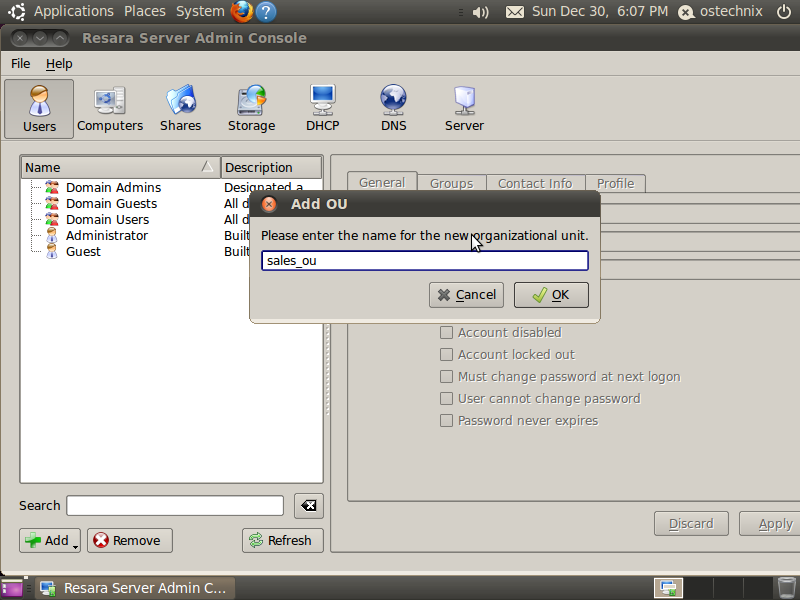
Task: Cancel the Add OU dialog
Action: point(466,295)
